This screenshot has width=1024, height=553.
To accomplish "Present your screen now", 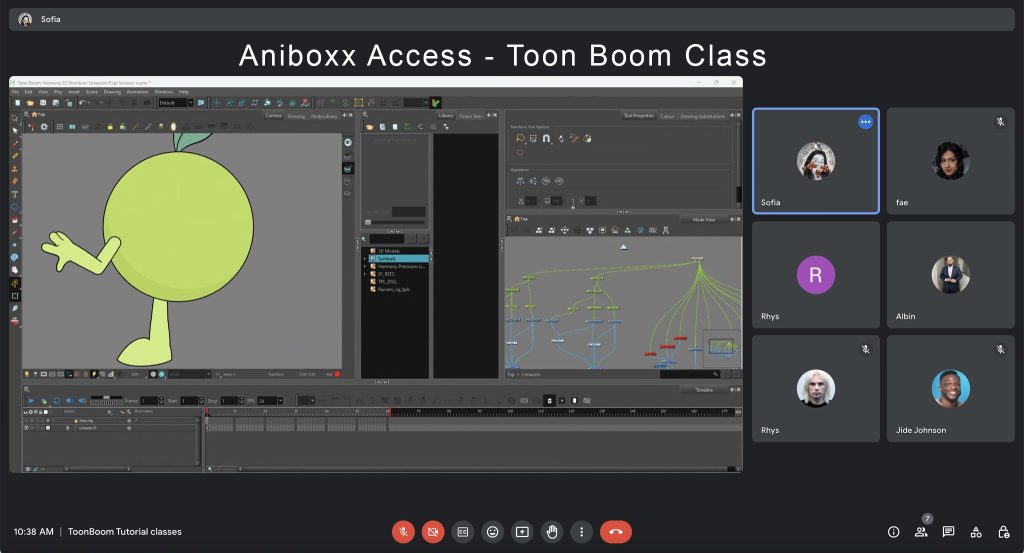I will [x=522, y=532].
